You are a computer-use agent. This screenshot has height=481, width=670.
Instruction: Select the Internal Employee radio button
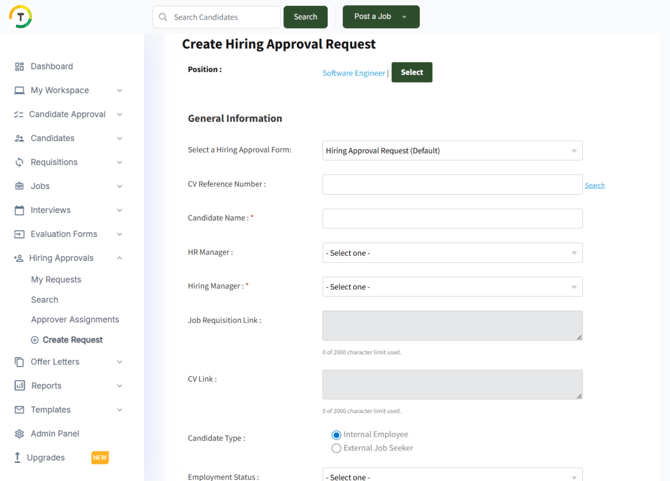tap(336, 435)
